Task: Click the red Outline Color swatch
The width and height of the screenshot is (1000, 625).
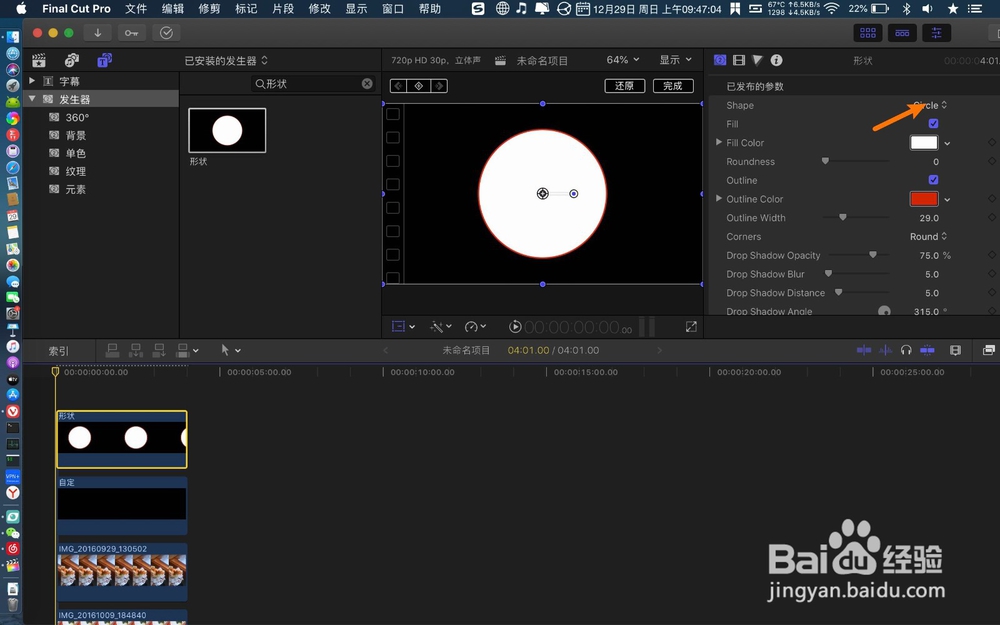Action: (x=923, y=199)
